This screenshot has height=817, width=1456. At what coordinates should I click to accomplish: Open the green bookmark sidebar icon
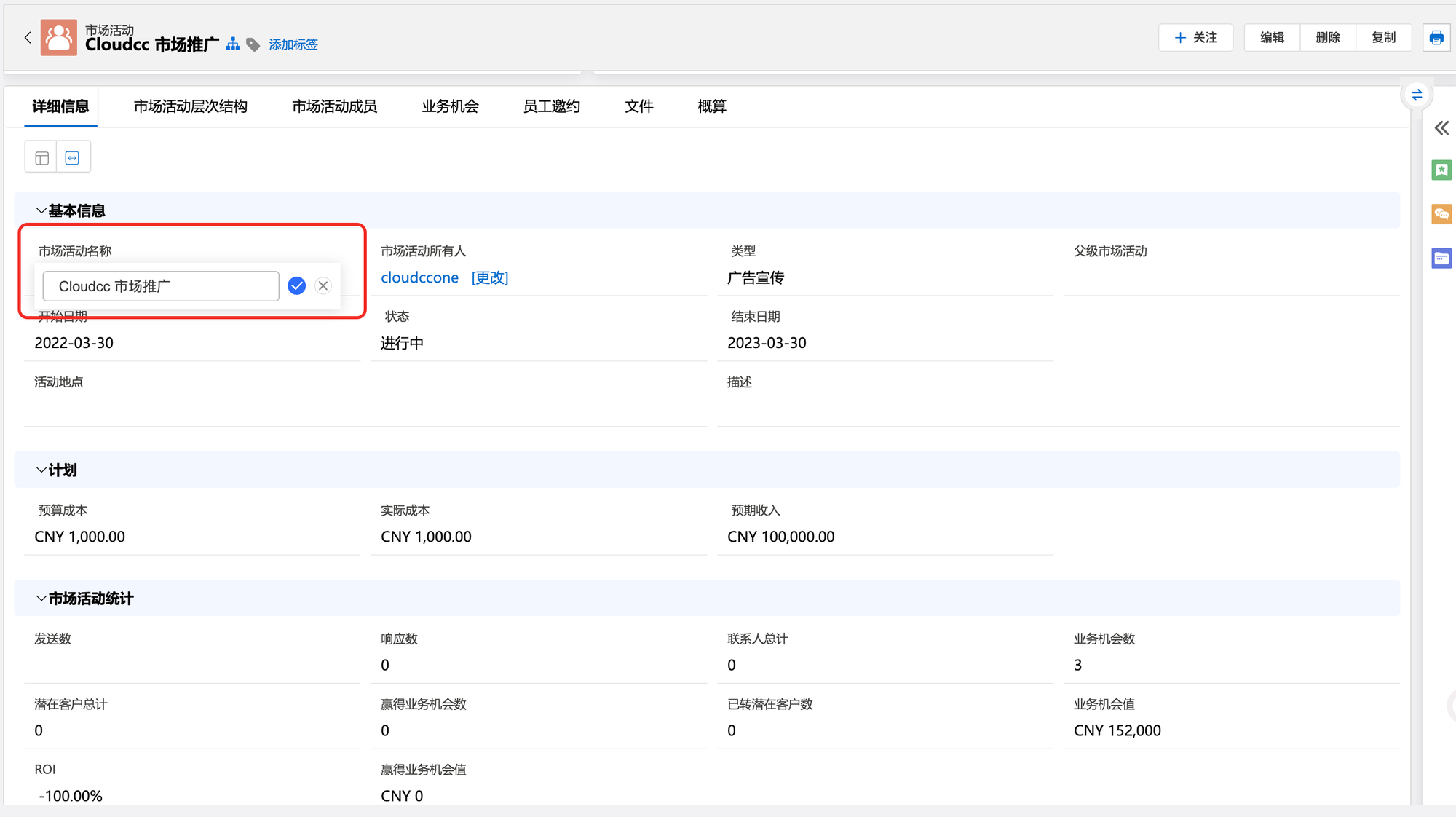point(1441,170)
